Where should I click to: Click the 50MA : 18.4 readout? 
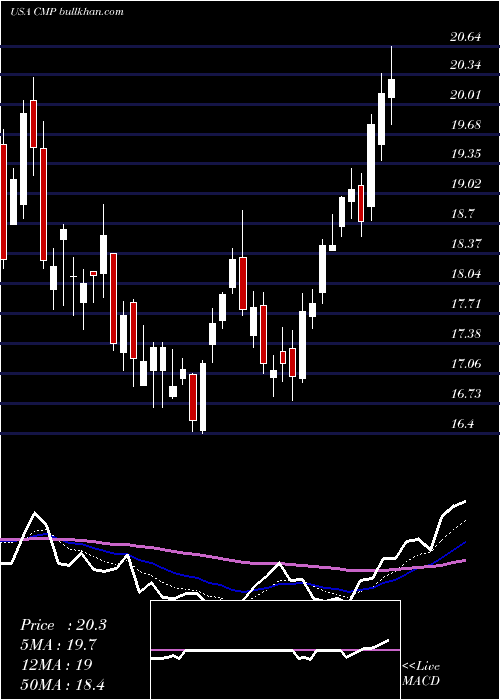pos(62,684)
